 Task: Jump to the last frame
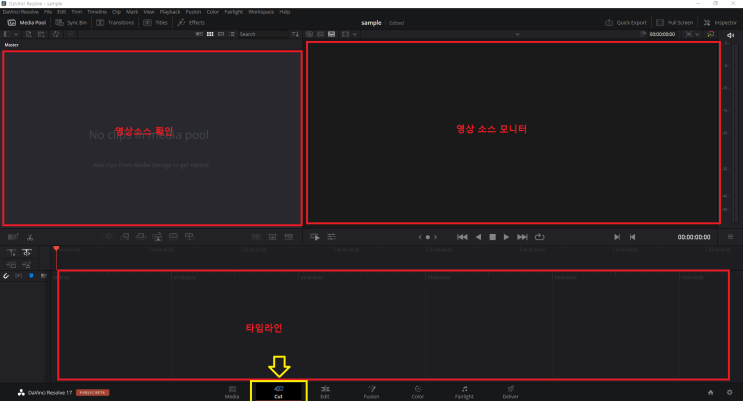[x=522, y=237]
